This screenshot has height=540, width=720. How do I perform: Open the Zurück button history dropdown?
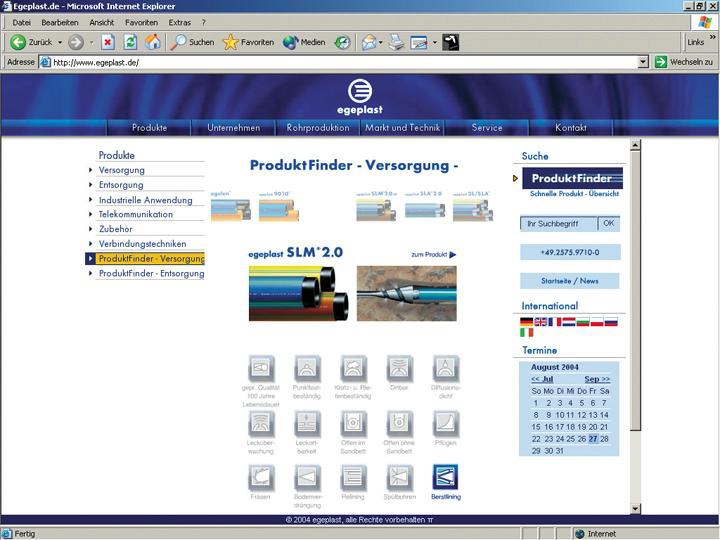click(x=59, y=42)
